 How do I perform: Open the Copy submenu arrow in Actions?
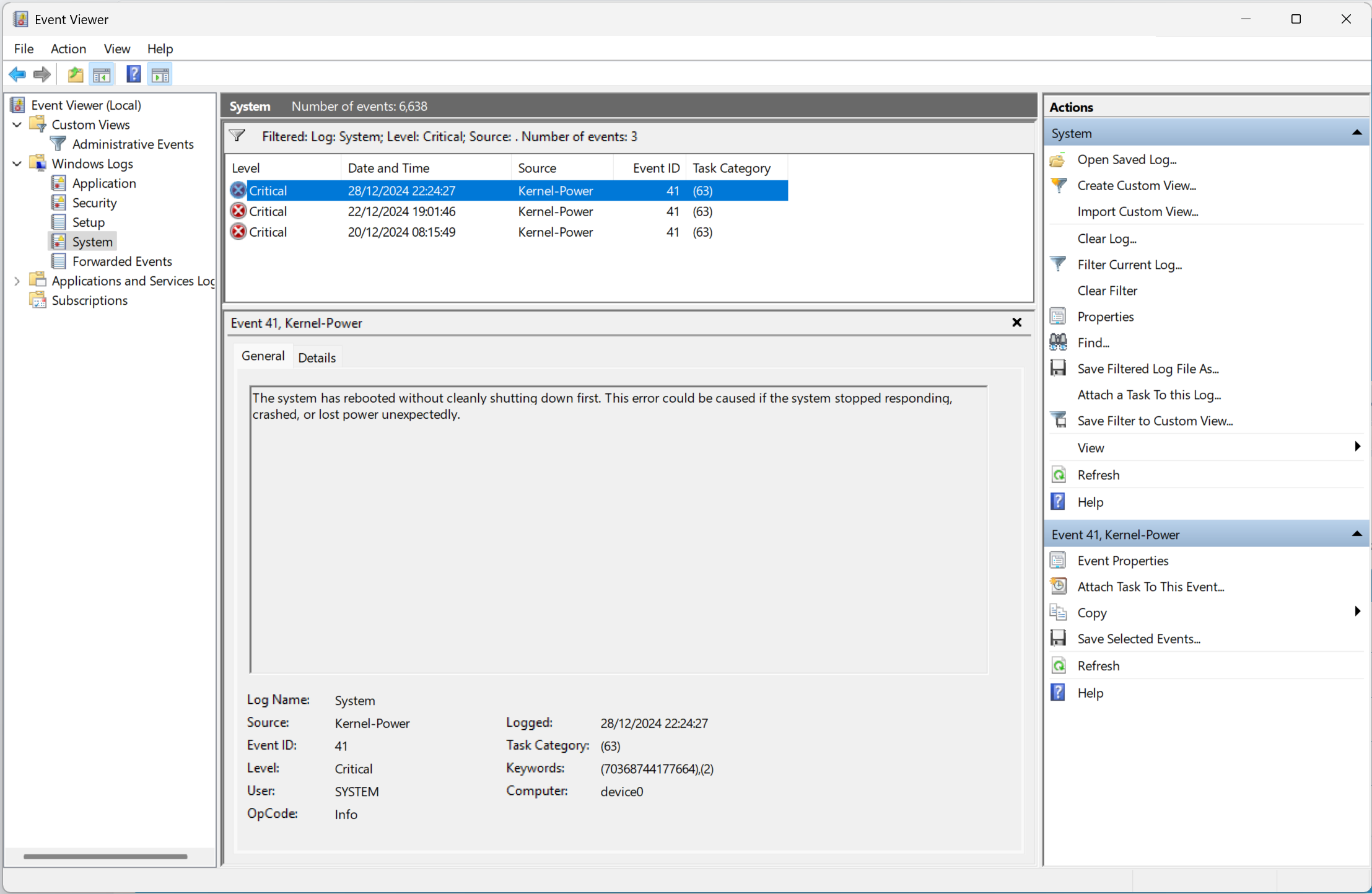[1357, 611]
